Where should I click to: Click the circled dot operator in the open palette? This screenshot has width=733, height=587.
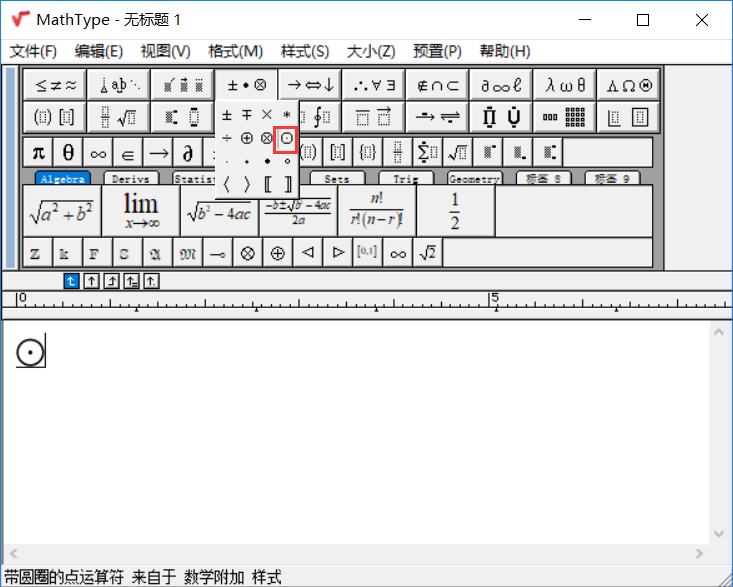click(287, 137)
